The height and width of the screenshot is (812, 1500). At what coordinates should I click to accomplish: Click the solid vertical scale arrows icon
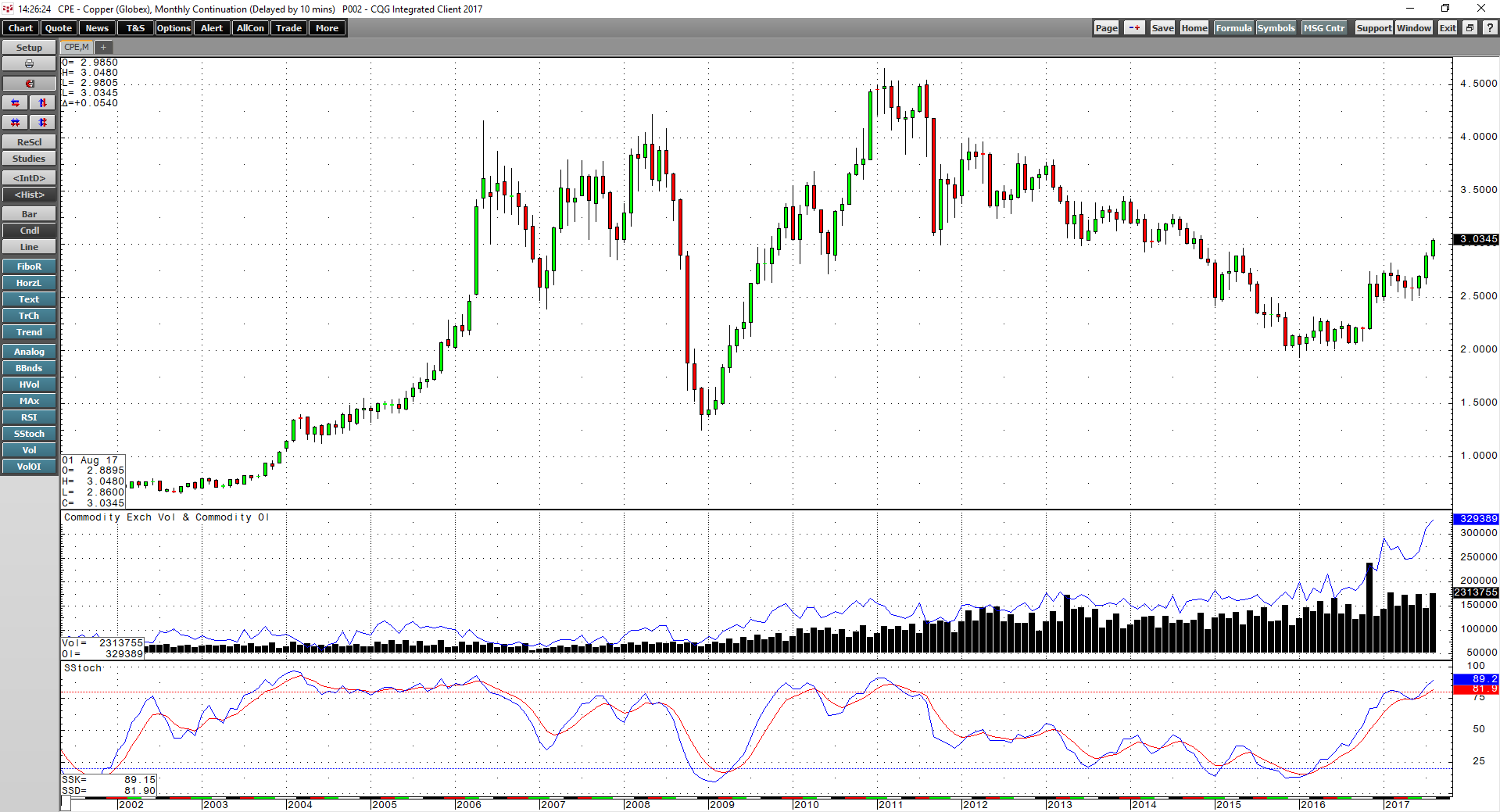tap(41, 102)
